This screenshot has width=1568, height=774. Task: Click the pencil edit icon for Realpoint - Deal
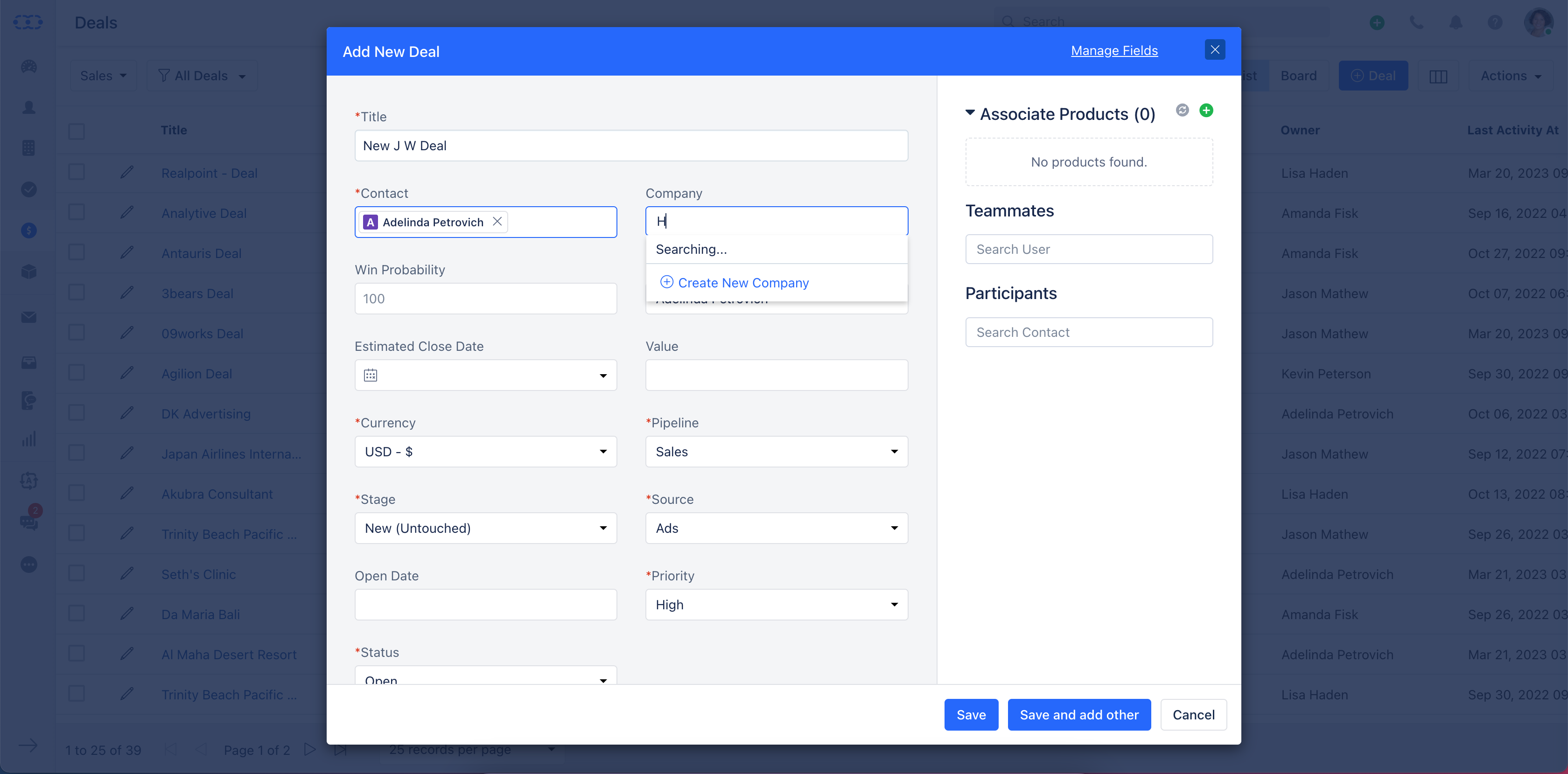pyautogui.click(x=126, y=172)
